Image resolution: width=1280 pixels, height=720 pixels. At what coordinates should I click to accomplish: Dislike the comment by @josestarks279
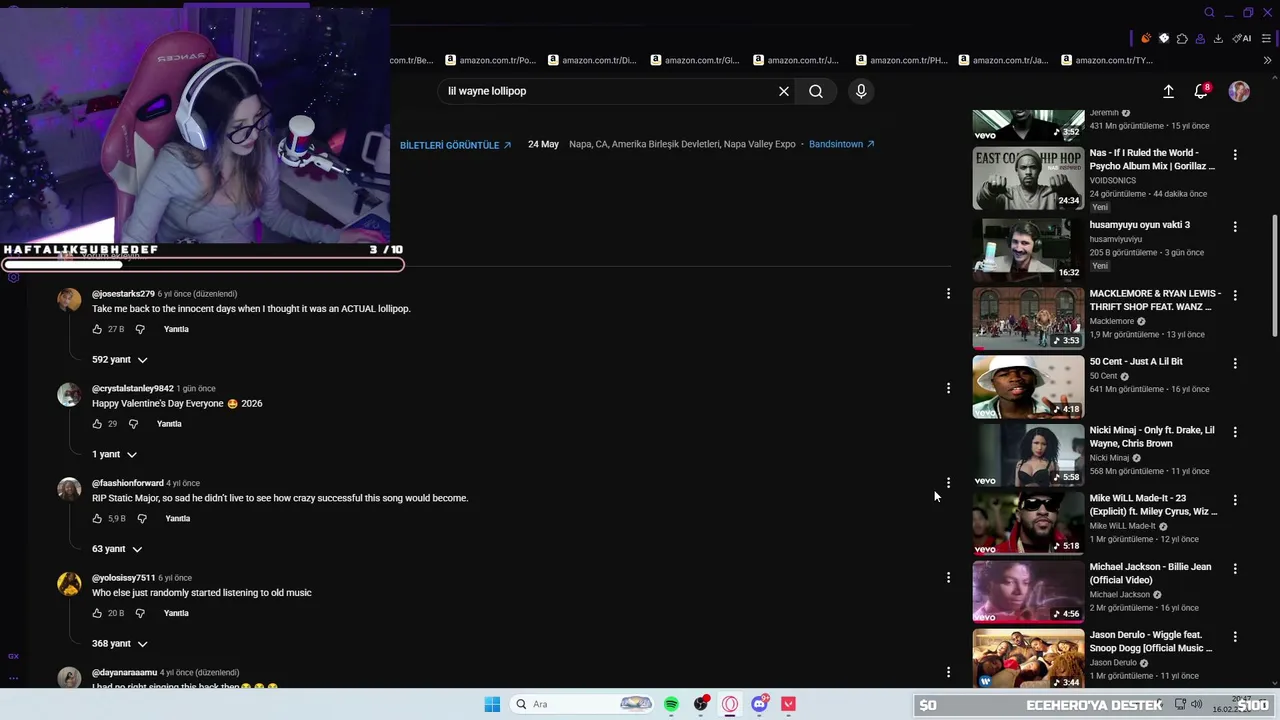(140, 329)
